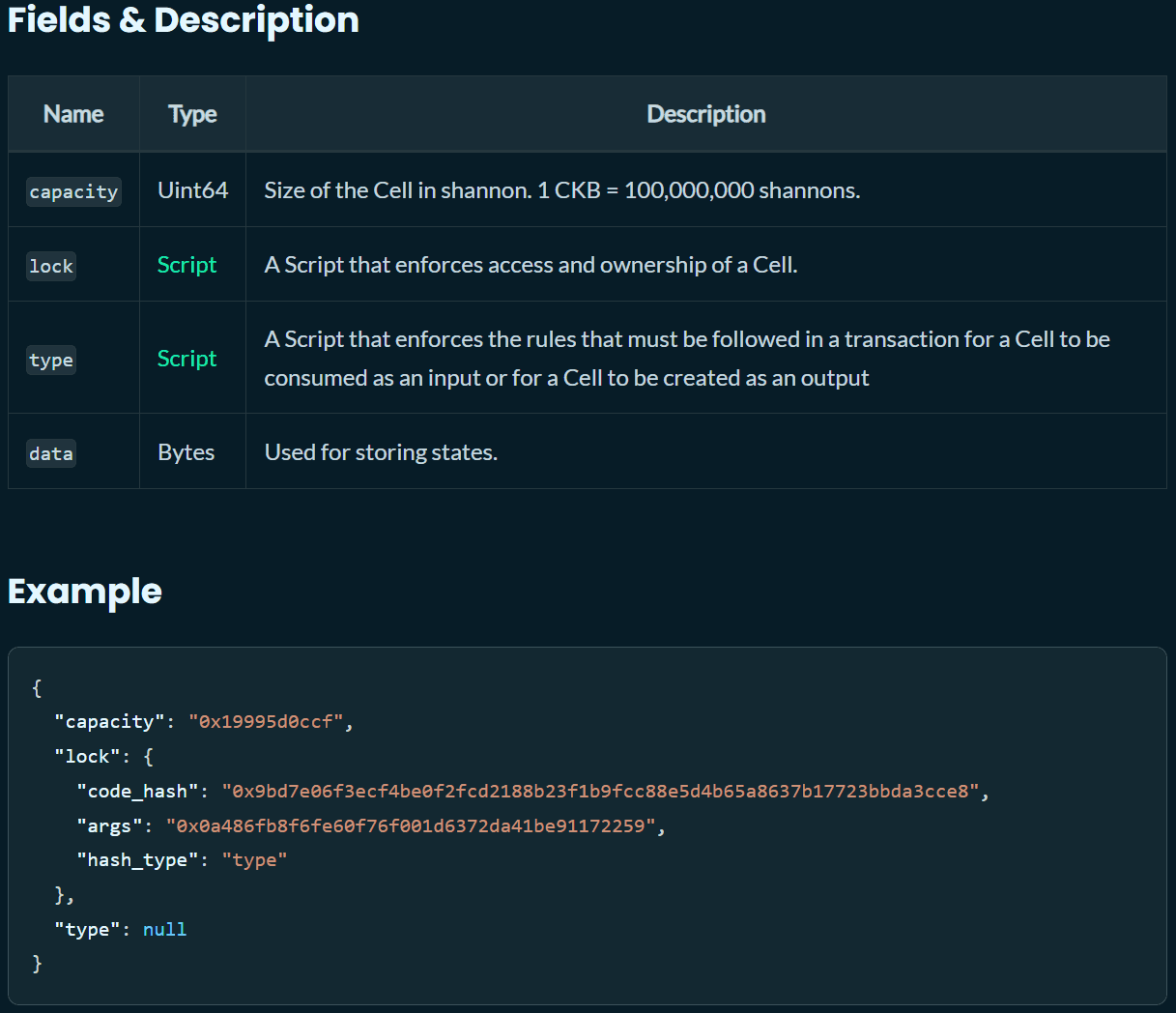This screenshot has height=1013, width=1176.
Task: Select the type field name tag
Action: (x=51, y=361)
